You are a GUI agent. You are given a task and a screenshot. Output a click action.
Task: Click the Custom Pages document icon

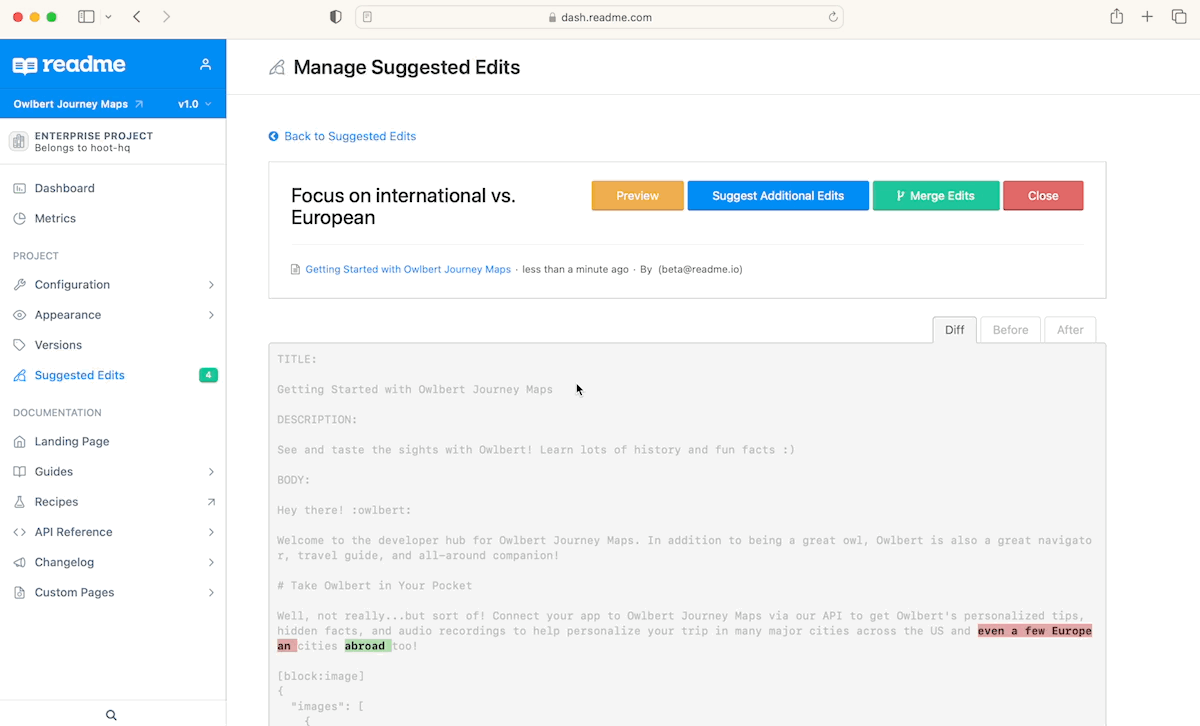click(19, 593)
